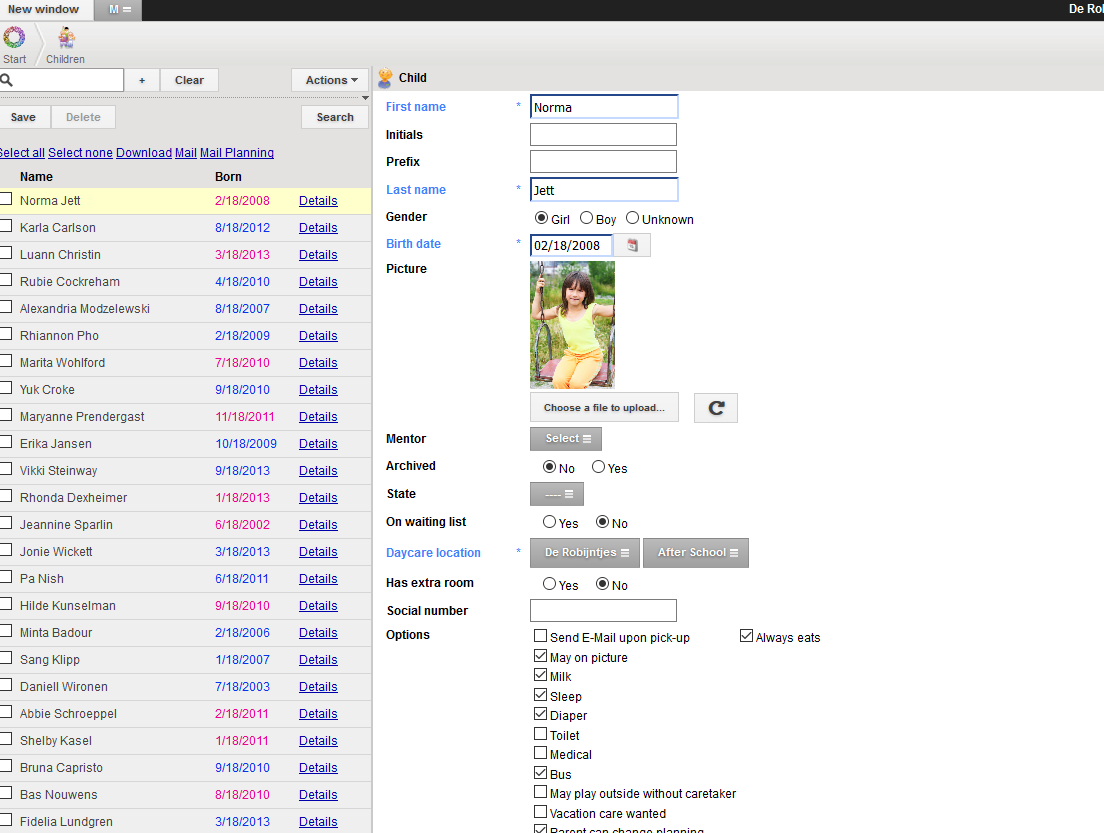Enable Send E-Mail upon pick-up
Screen dimensions: 1104x833
[541, 636]
